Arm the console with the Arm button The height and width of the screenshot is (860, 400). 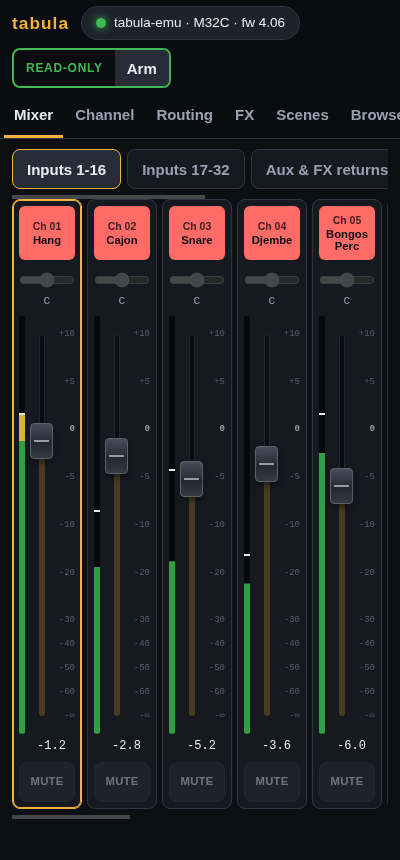pos(142,69)
